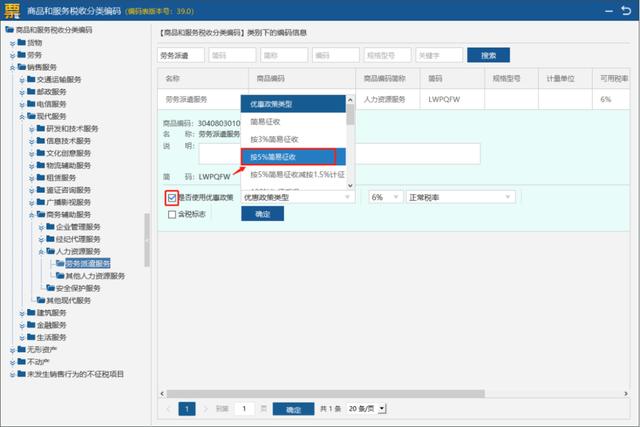640x427 pixels.
Task: Expand the 建筑服务 tree node chevron
Action: click(x=22, y=314)
